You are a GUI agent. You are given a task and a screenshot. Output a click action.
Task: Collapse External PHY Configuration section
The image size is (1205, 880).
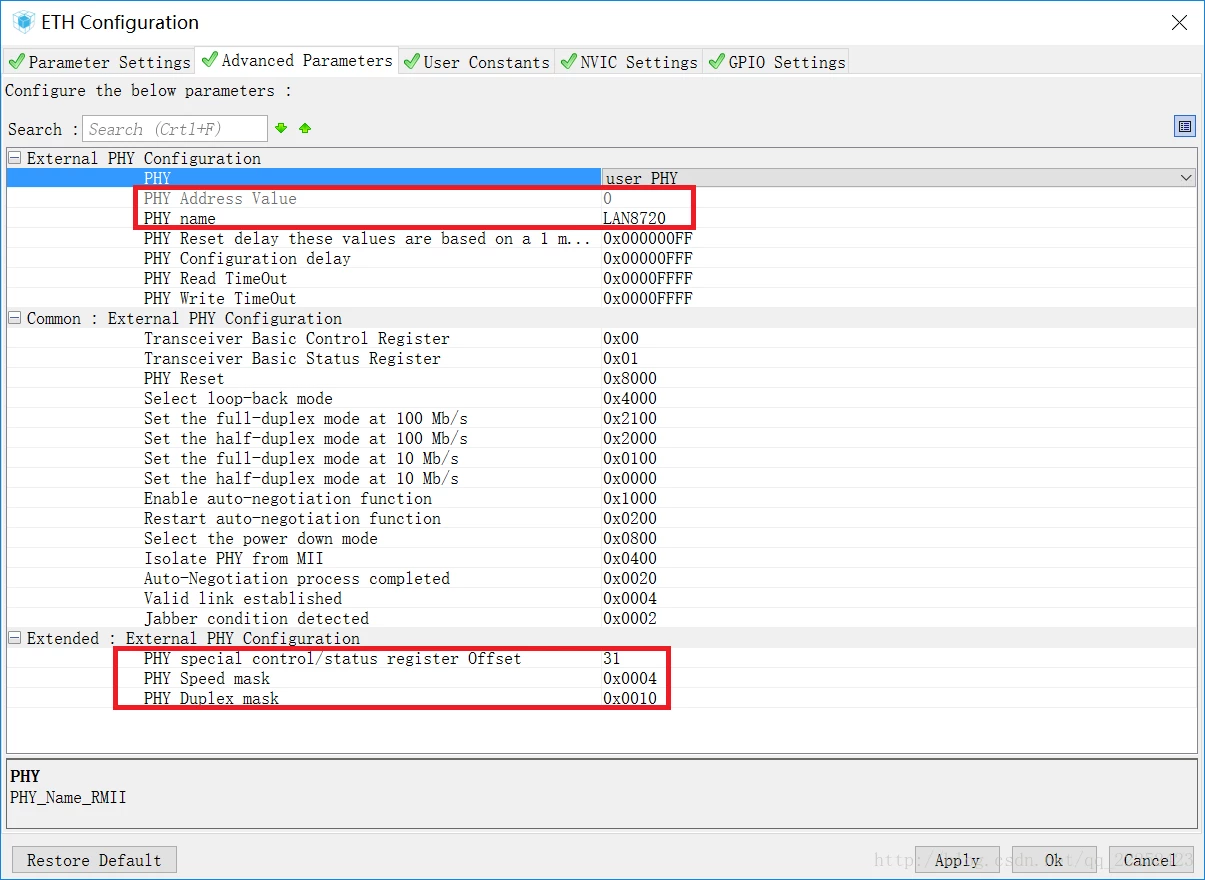click(x=15, y=158)
